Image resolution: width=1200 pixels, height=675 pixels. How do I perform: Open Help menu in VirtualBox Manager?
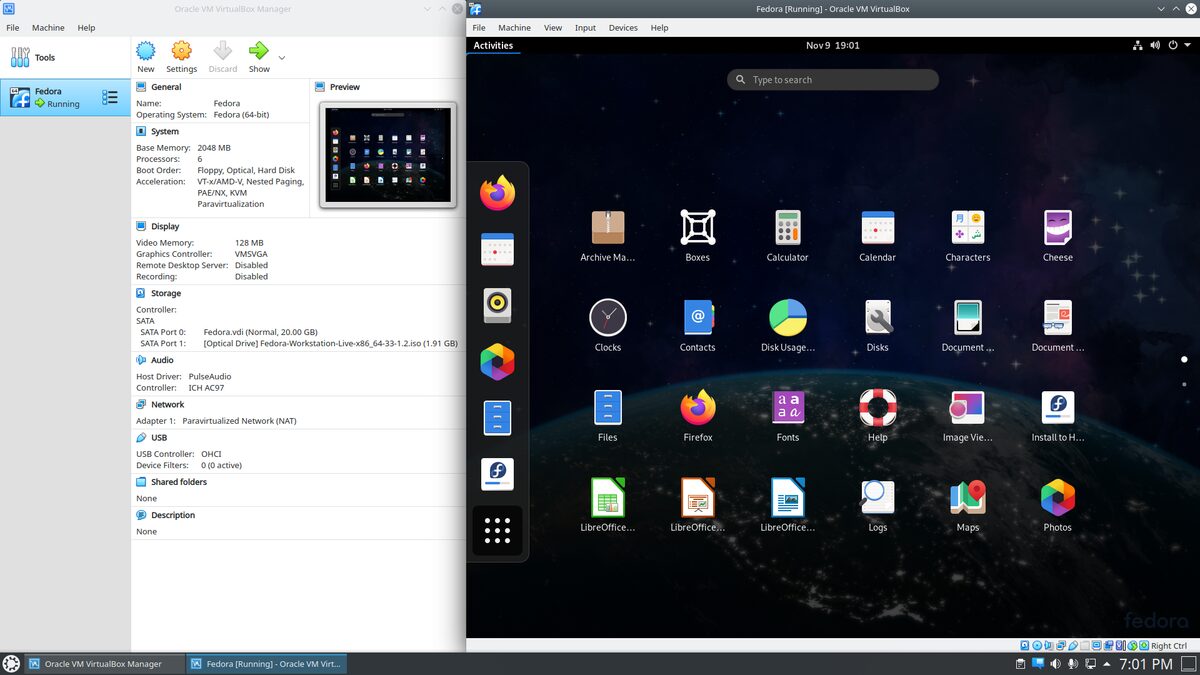[87, 28]
